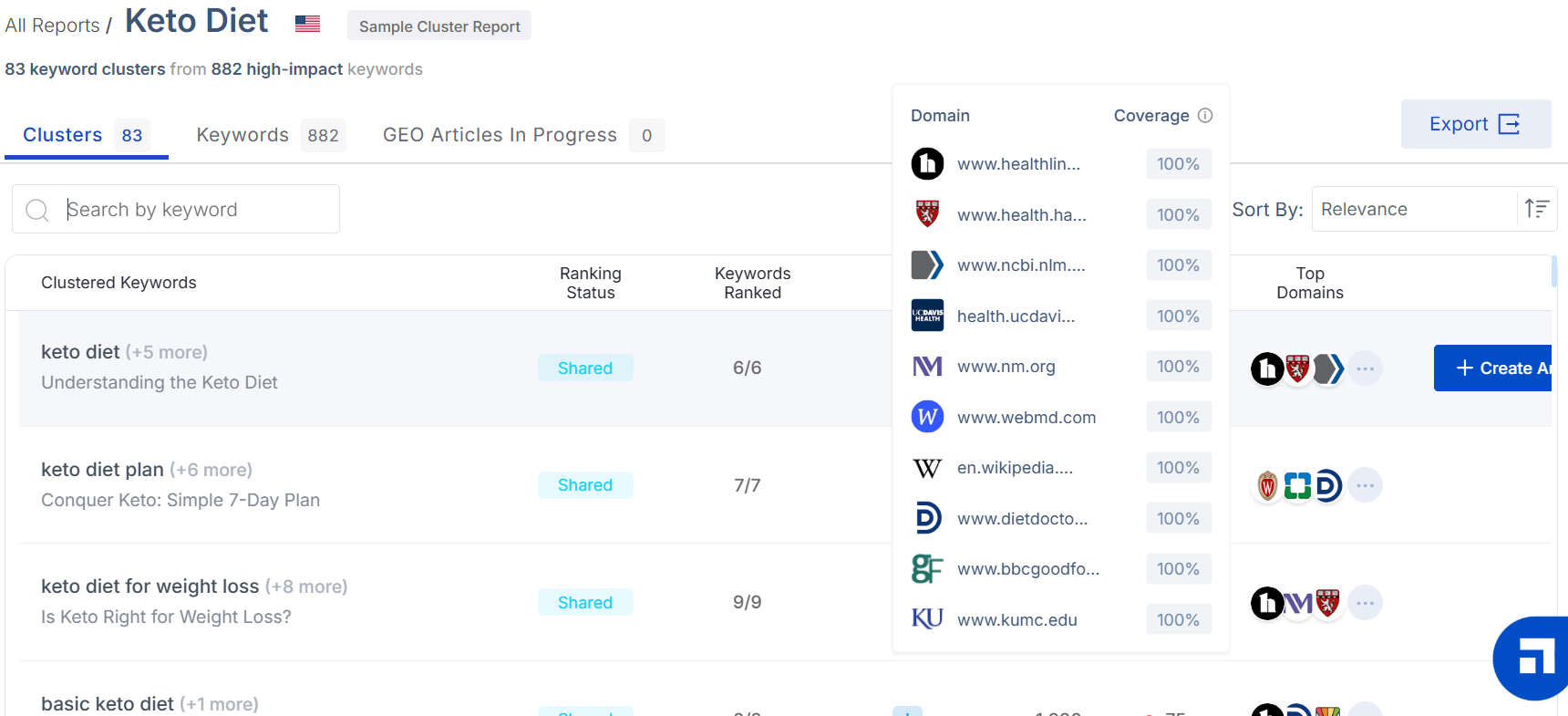Image resolution: width=1568 pixels, height=716 pixels.
Task: Click the Ranking Status column header
Action: tap(591, 283)
